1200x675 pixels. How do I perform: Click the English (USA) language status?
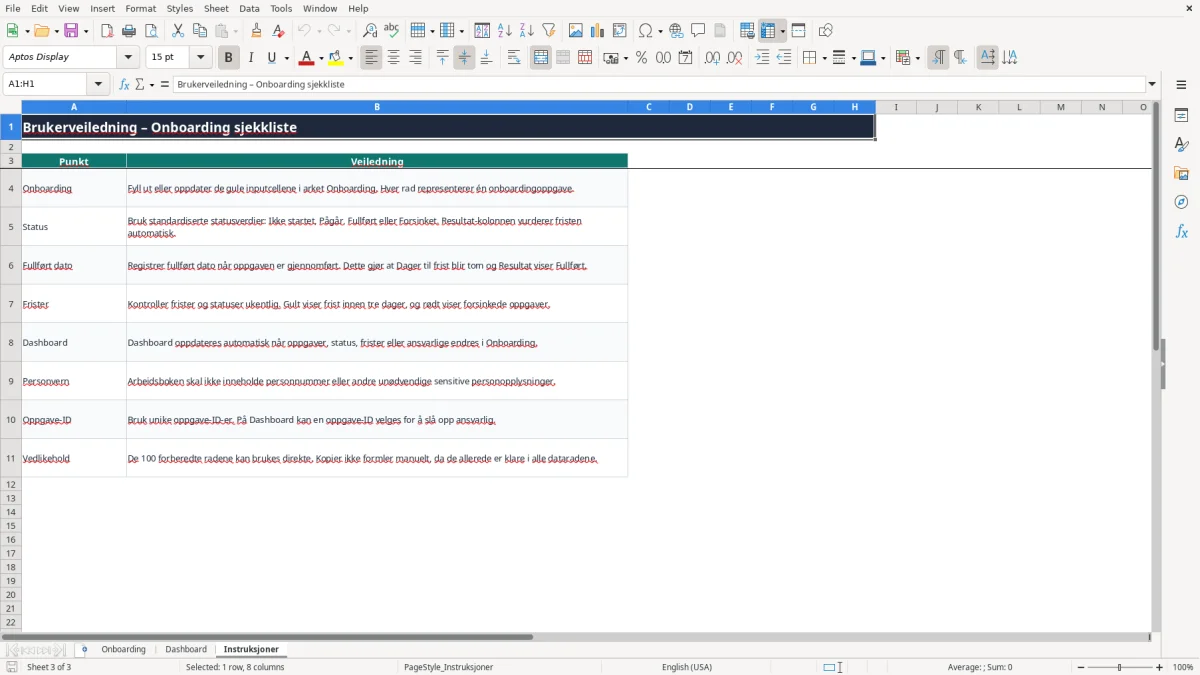point(687,667)
